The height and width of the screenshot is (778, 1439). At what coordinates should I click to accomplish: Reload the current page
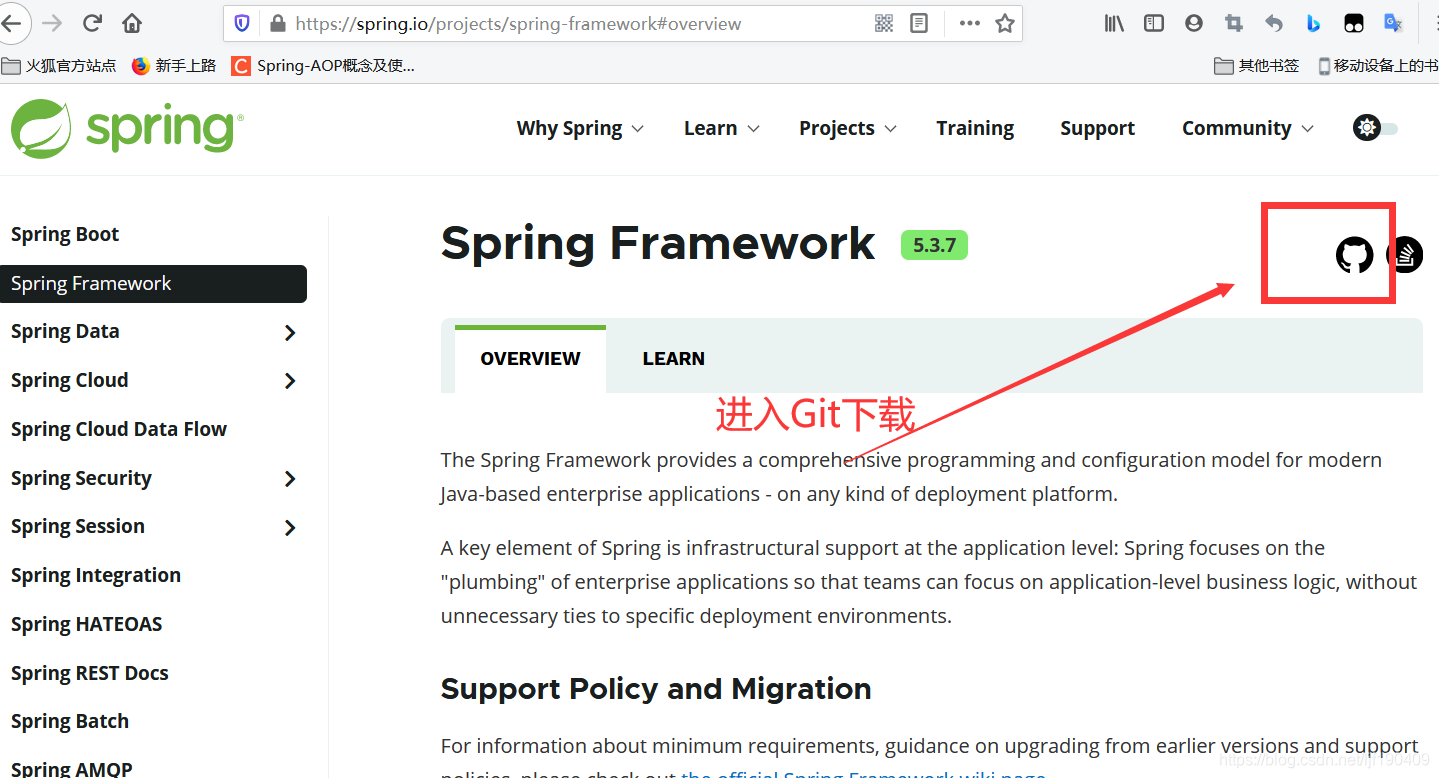coord(92,23)
